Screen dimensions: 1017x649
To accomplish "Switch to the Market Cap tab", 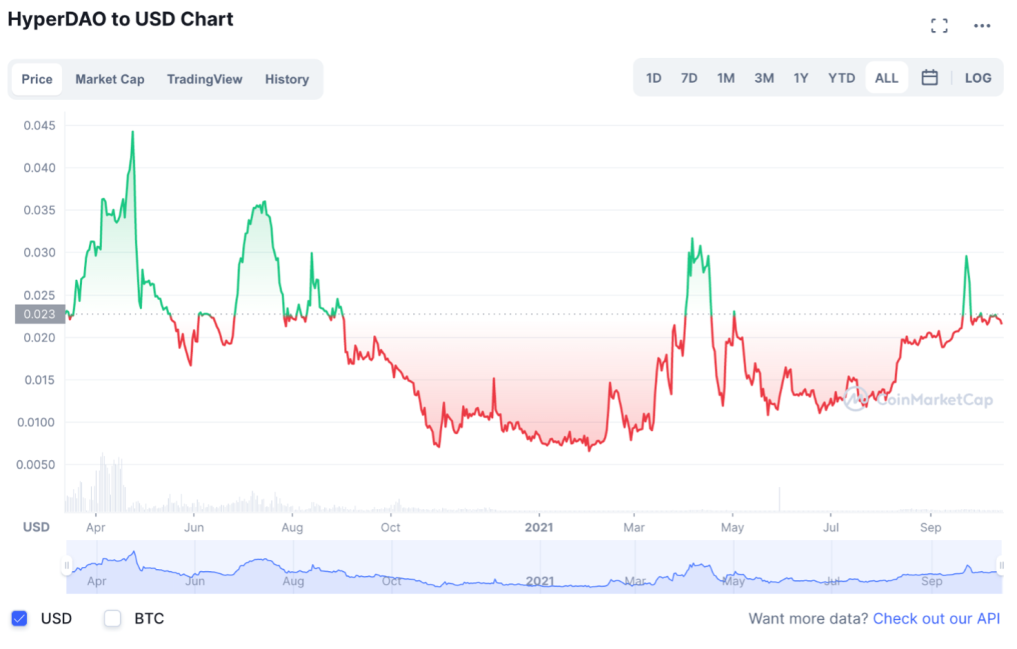I will coord(110,79).
